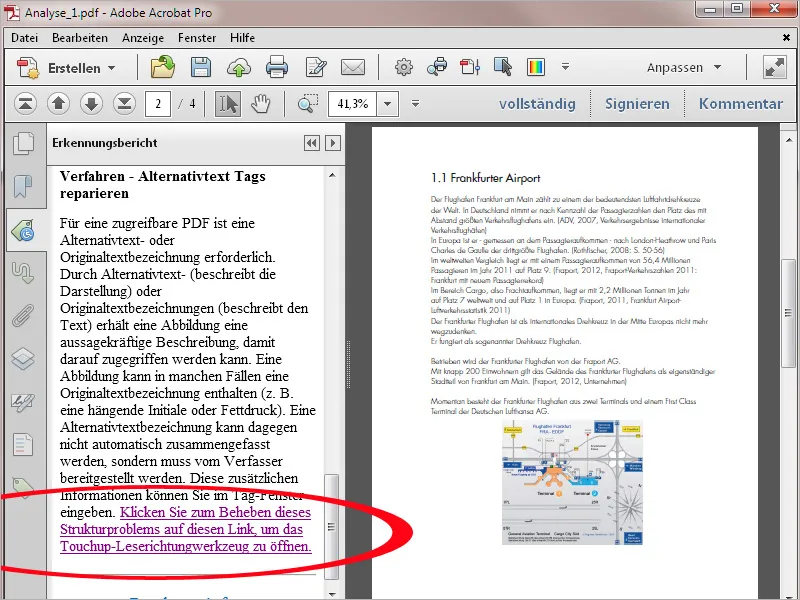Open the Erstellen dropdown arrow
Viewport: 800px width, 600px height.
tap(112, 68)
